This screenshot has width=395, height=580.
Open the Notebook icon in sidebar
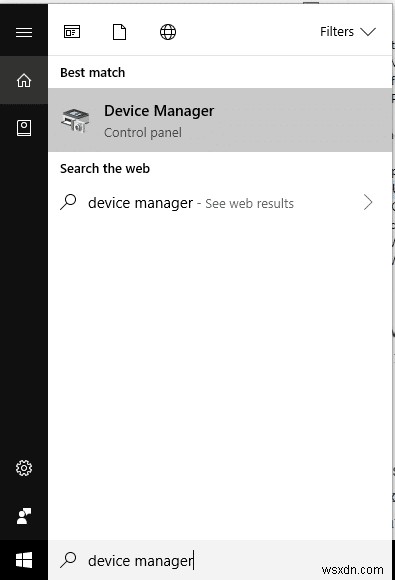tap(24, 128)
